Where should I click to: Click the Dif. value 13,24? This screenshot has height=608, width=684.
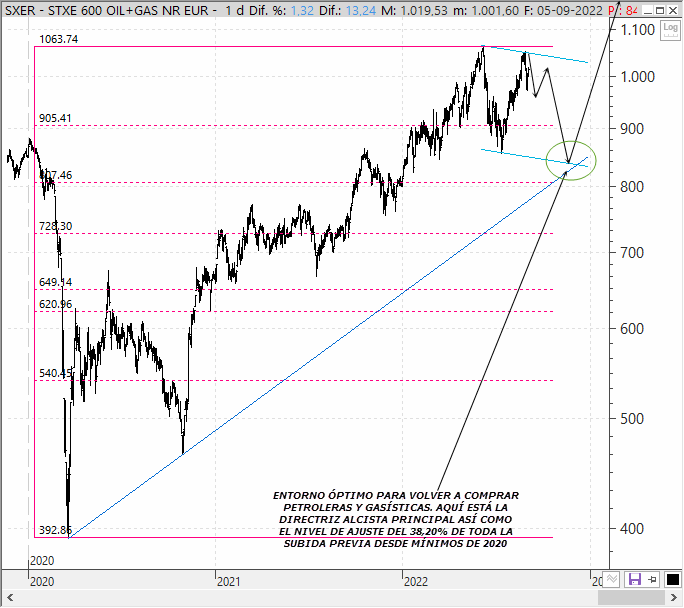click(x=361, y=10)
